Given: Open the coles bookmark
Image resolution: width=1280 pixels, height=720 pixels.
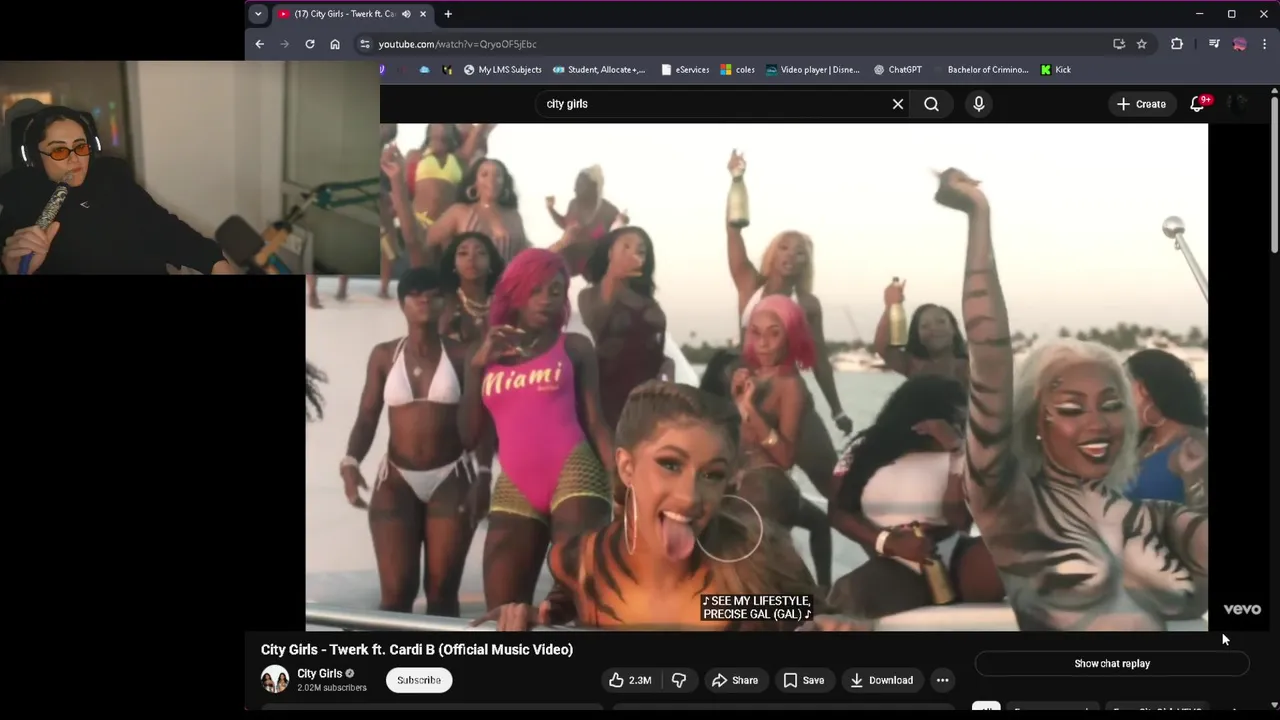Looking at the screenshot, I should click(737, 70).
